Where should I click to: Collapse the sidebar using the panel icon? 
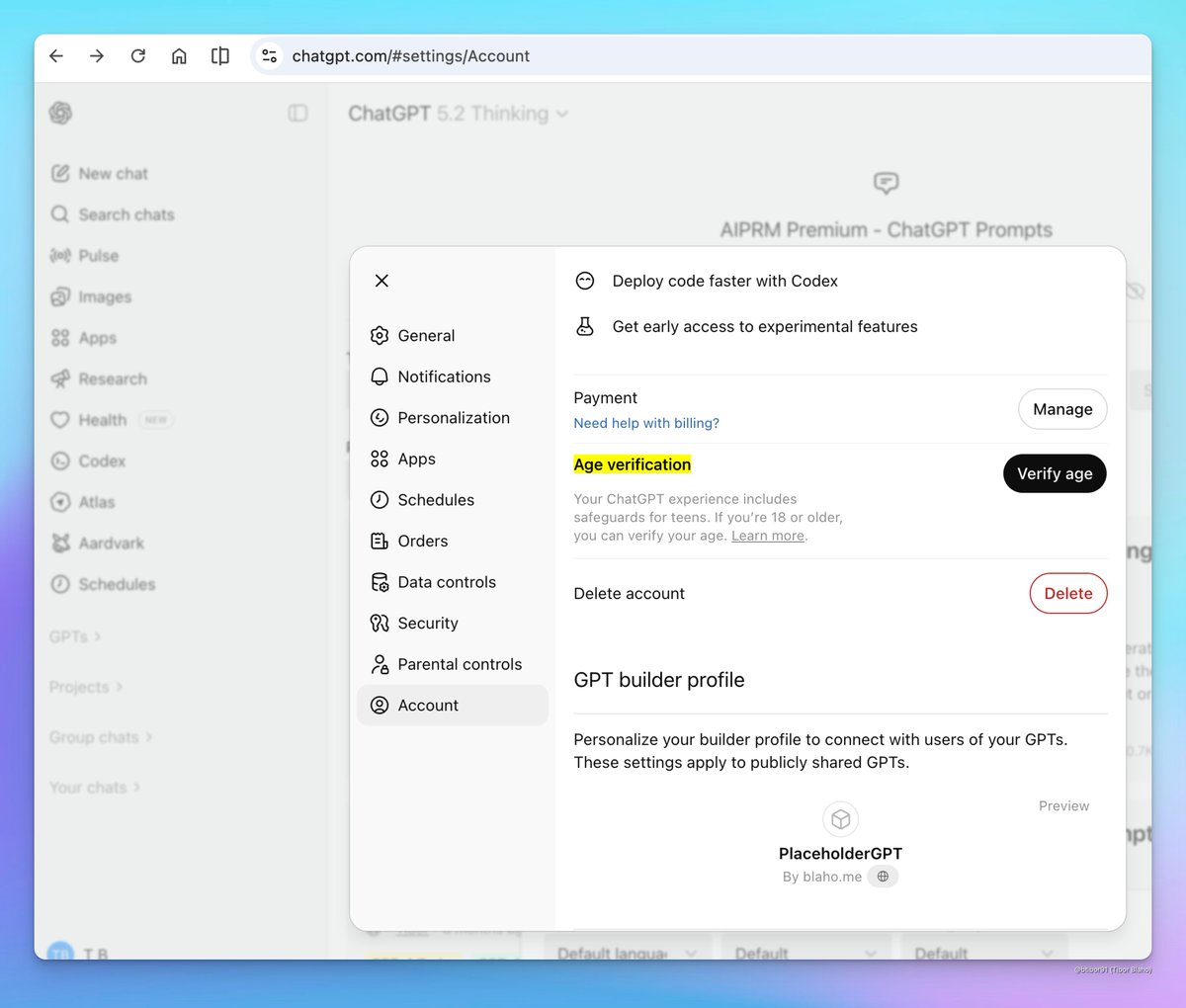click(x=297, y=113)
